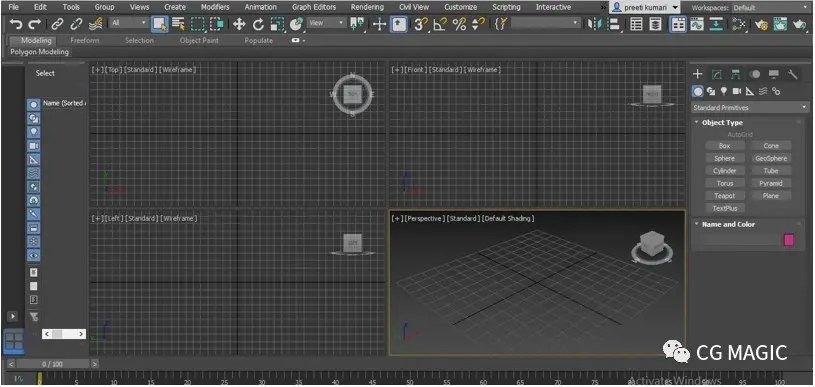
Task: Create a Sphere primitive
Action: point(725,158)
